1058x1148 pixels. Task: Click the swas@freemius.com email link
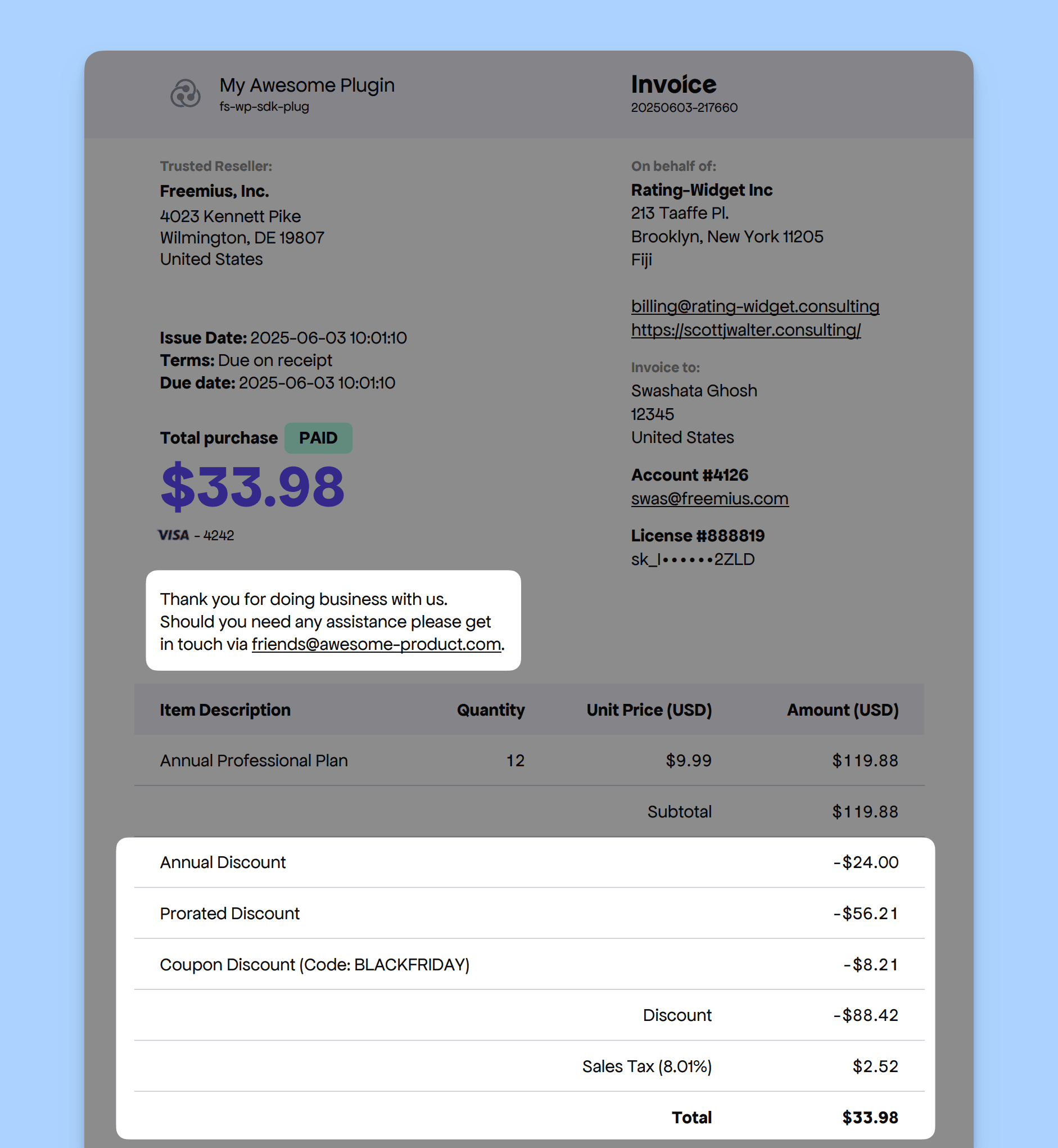[710, 499]
